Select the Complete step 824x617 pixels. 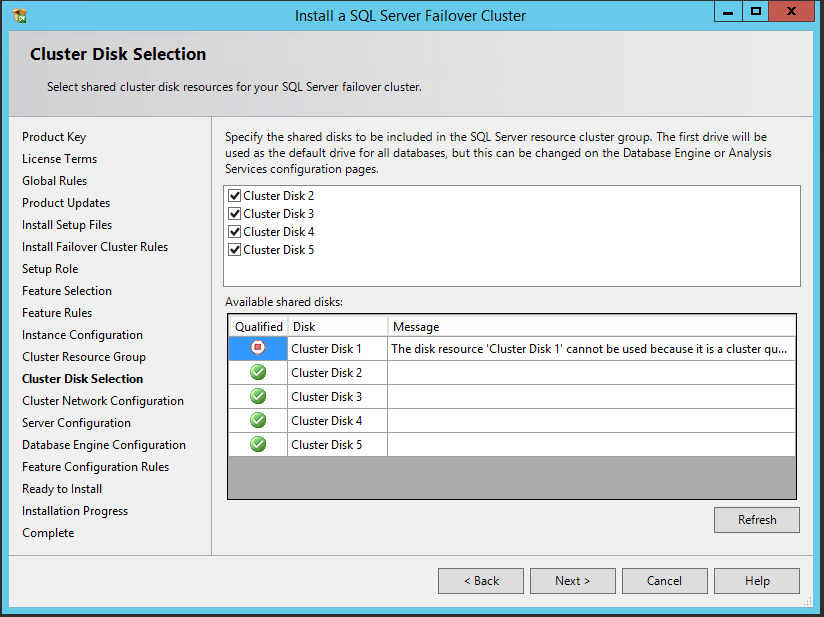click(x=48, y=533)
